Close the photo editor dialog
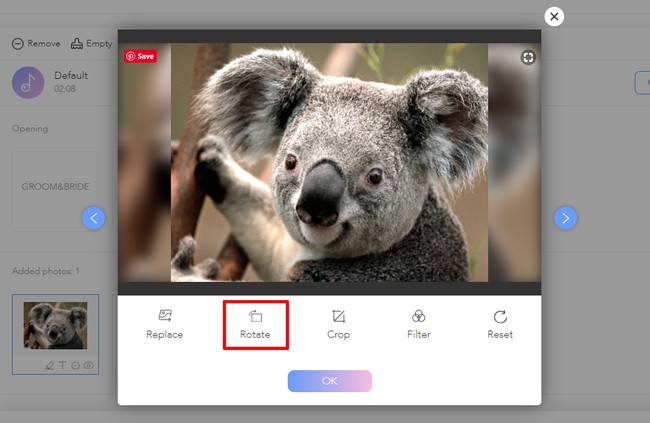 554,17
